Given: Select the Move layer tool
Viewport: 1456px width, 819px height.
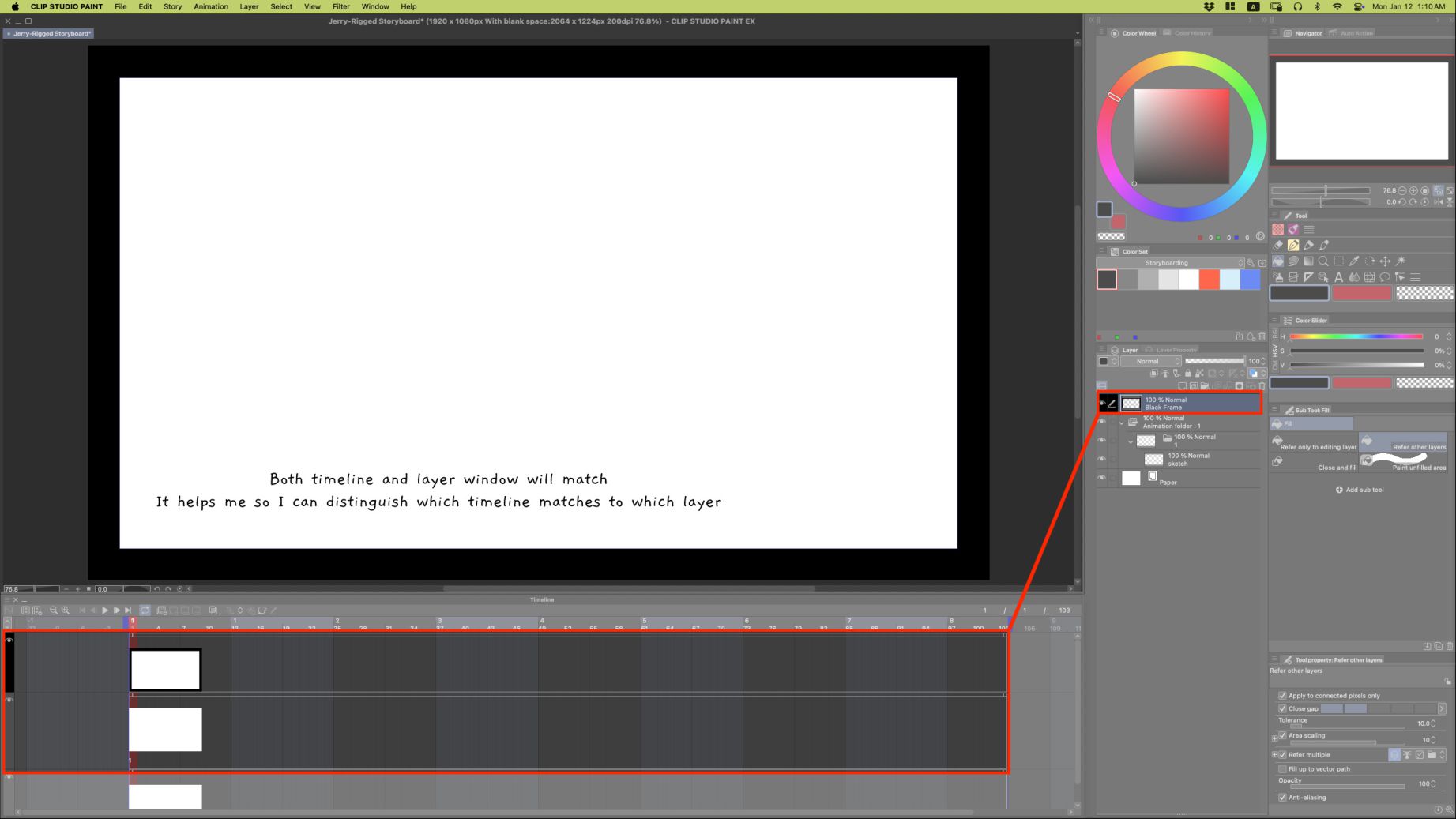Looking at the screenshot, I should click(1385, 261).
